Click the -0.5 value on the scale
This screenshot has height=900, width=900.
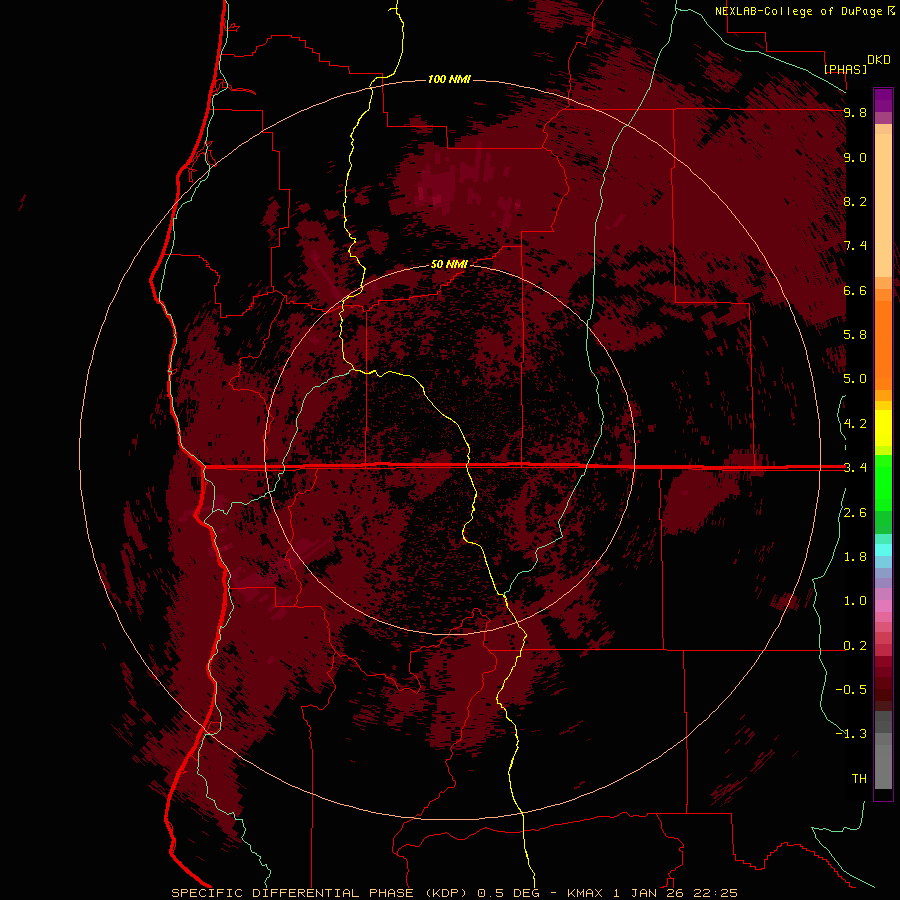(851, 690)
